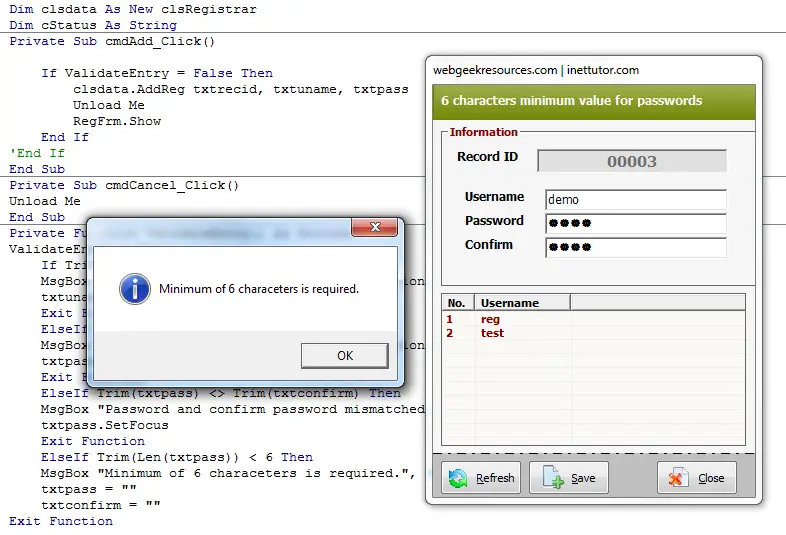Click the message text 'Minimum of 6 characeters is required.'

click(x=259, y=289)
